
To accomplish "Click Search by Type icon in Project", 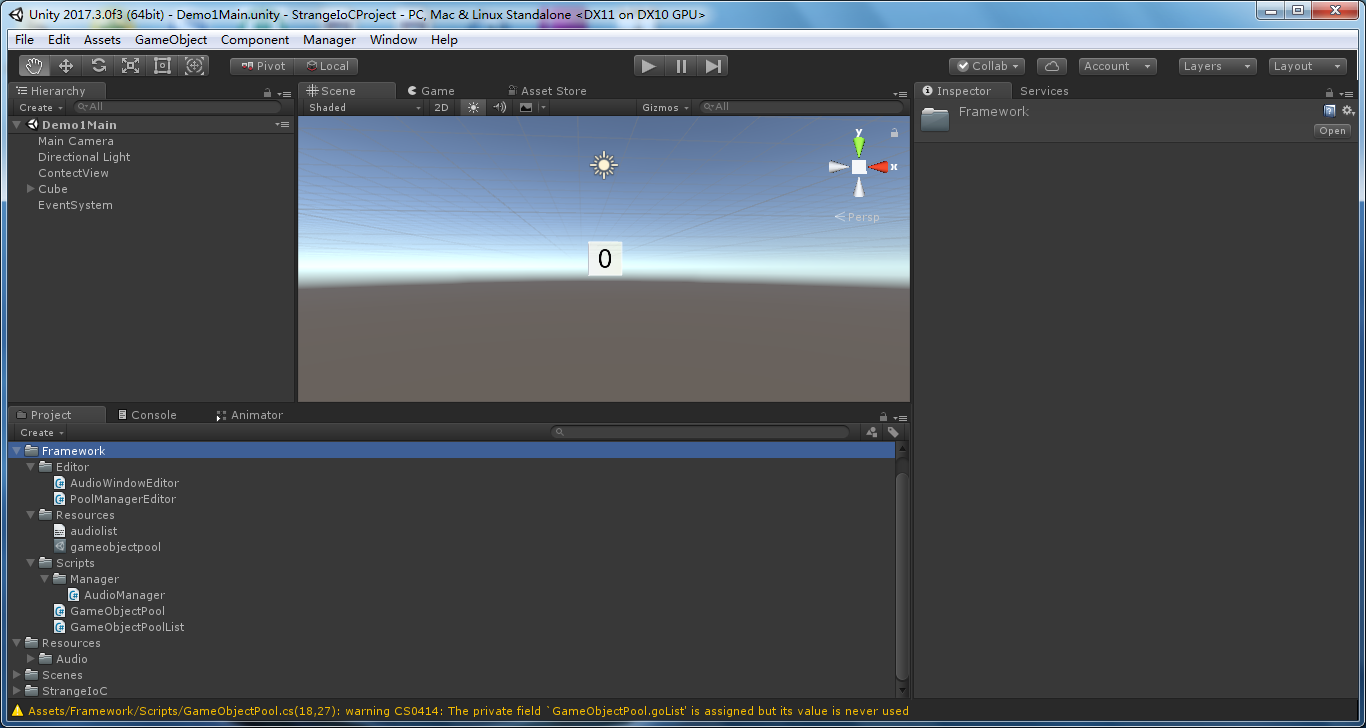I will 872,432.
